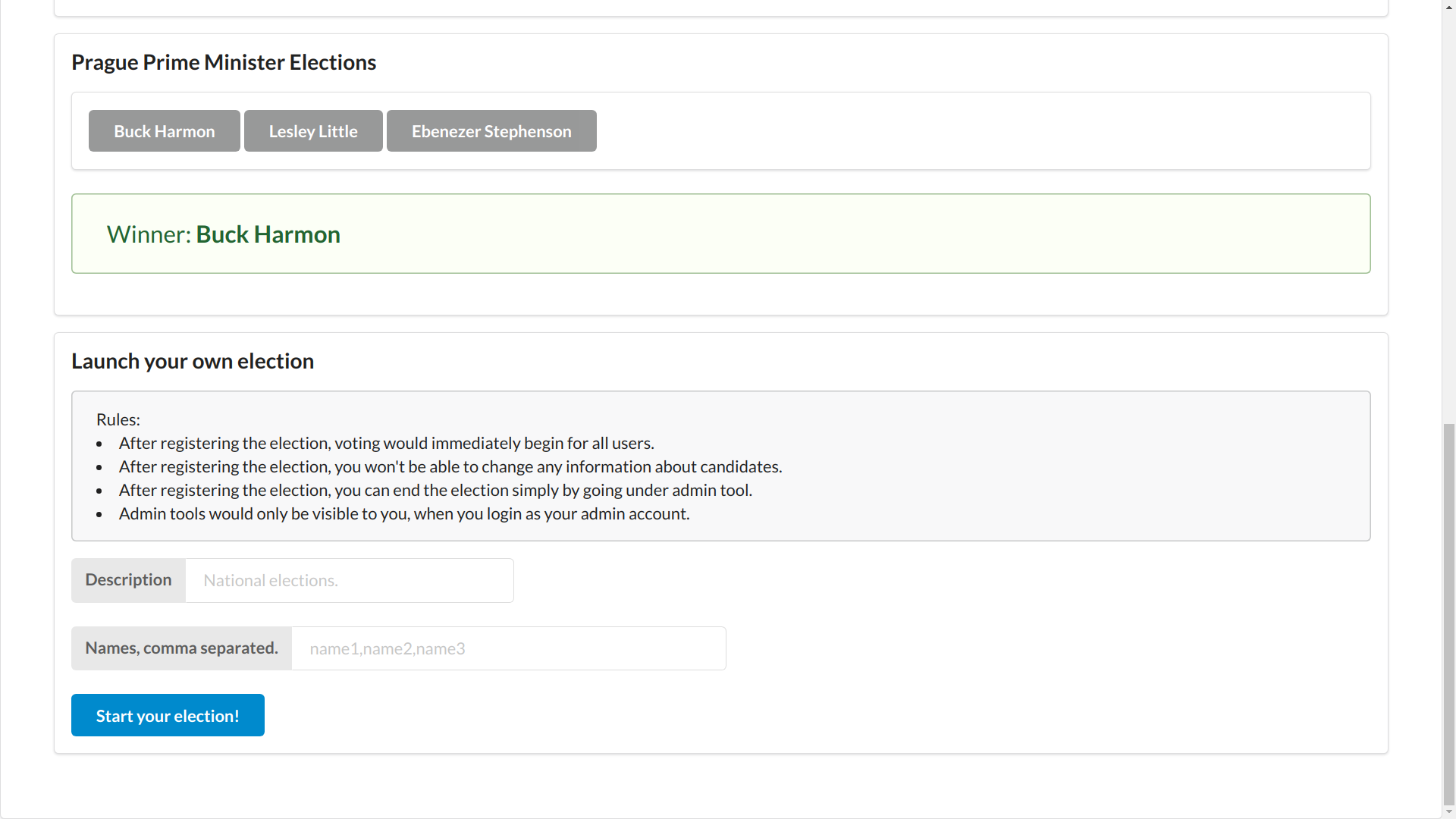Click the 'Rules:' label text
Screen dimensions: 1456x819
(118, 419)
